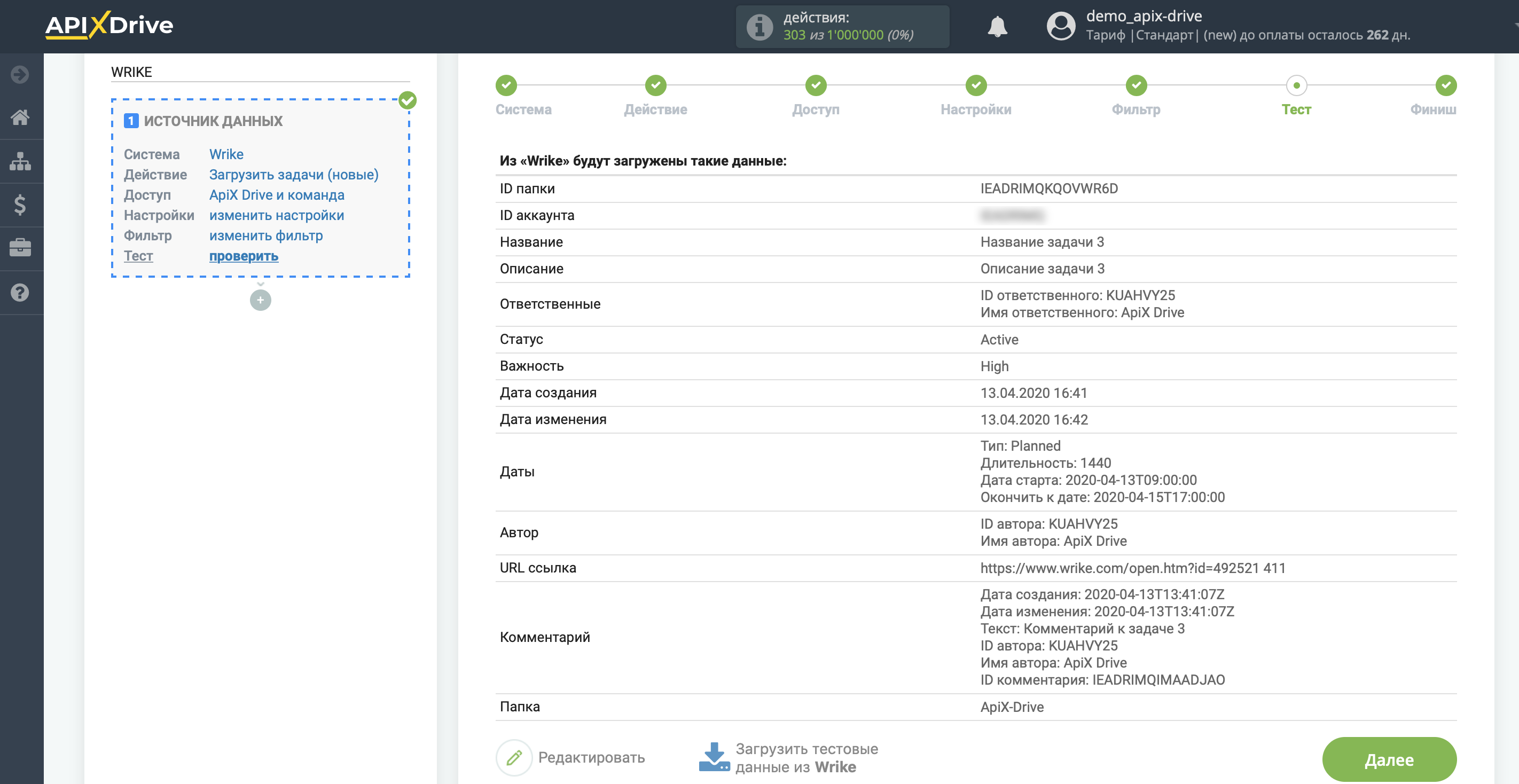Click изменить настройки link

click(277, 216)
